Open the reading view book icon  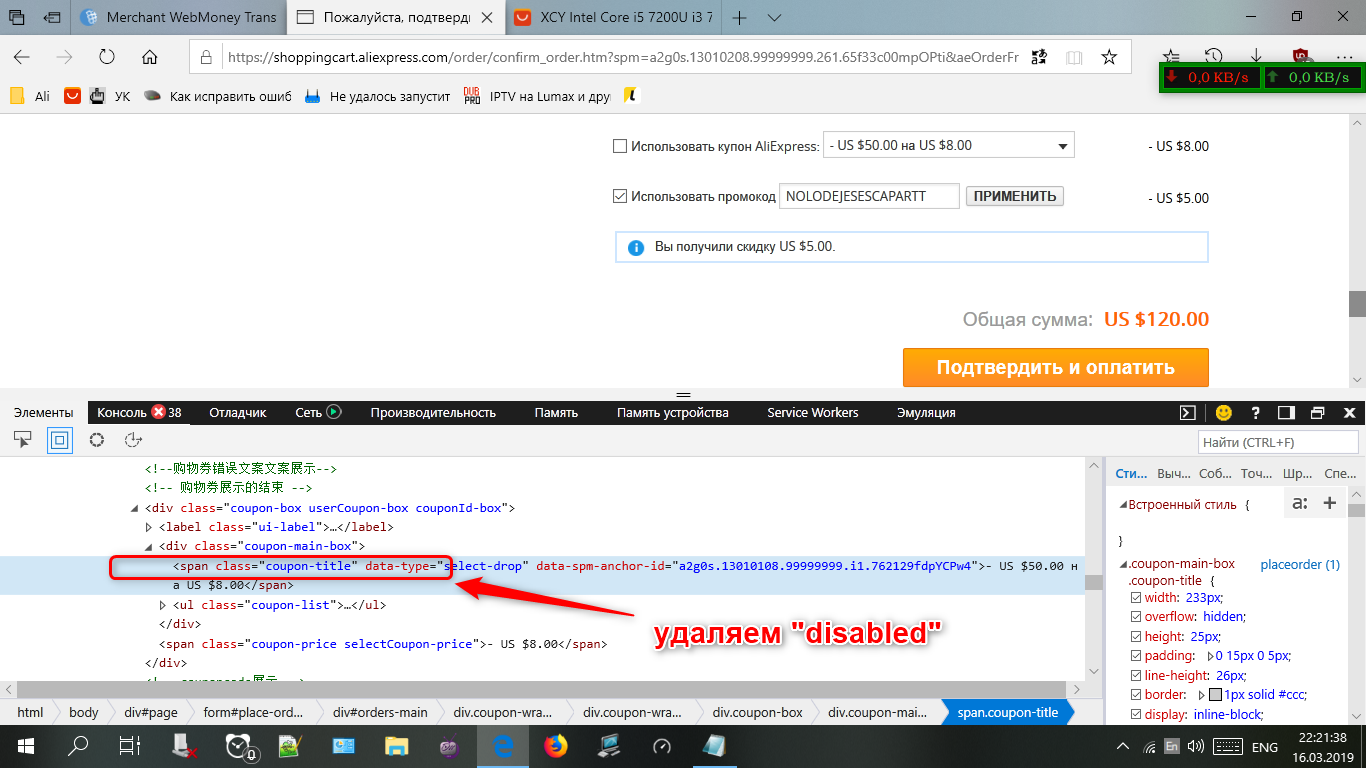[1074, 57]
